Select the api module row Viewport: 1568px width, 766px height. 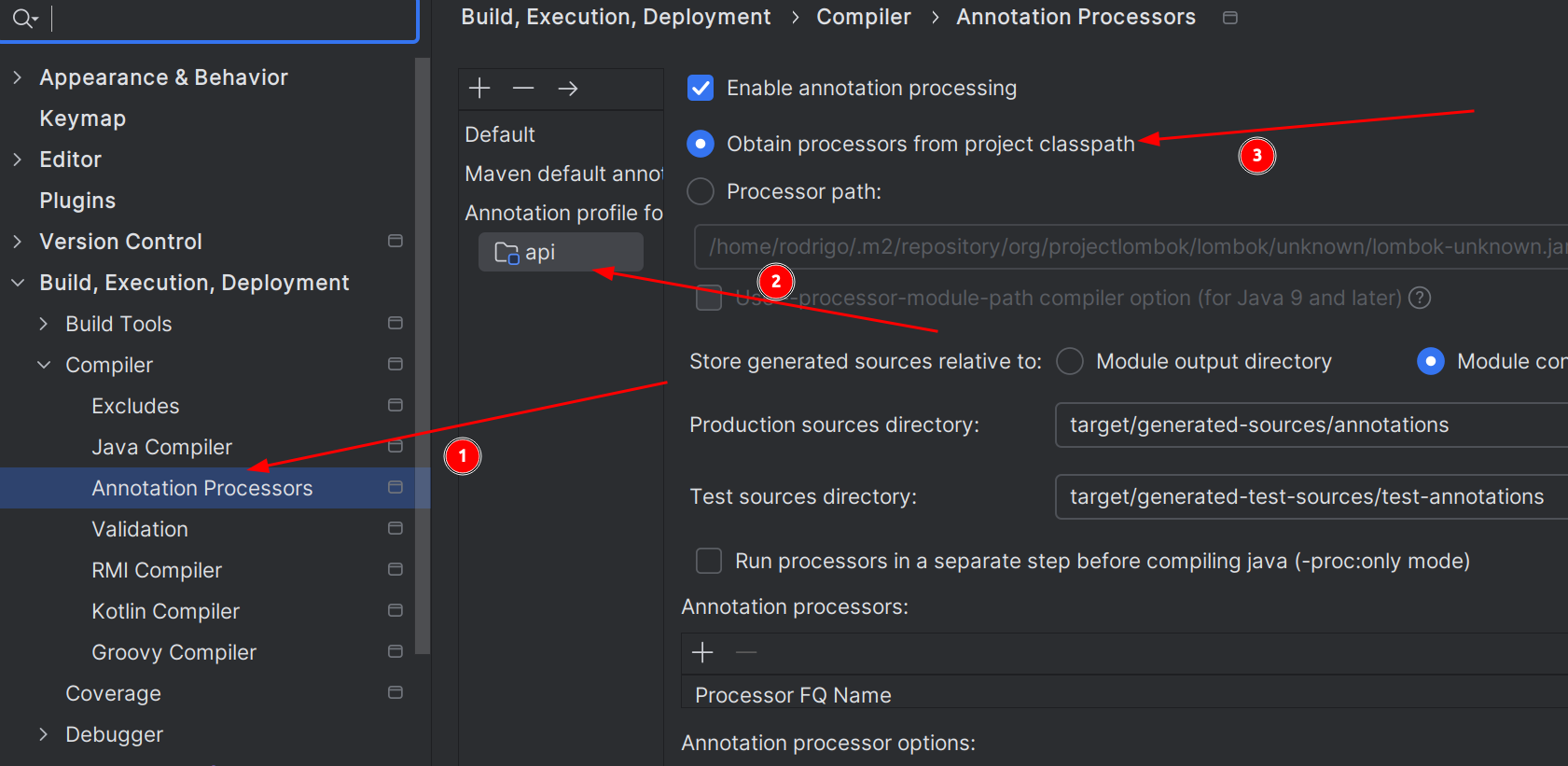click(x=561, y=252)
